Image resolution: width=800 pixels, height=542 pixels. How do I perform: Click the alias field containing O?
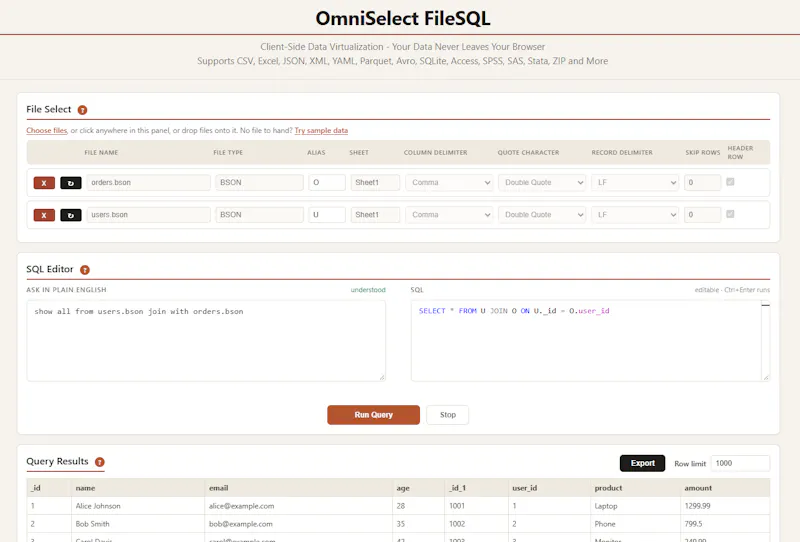pos(327,183)
